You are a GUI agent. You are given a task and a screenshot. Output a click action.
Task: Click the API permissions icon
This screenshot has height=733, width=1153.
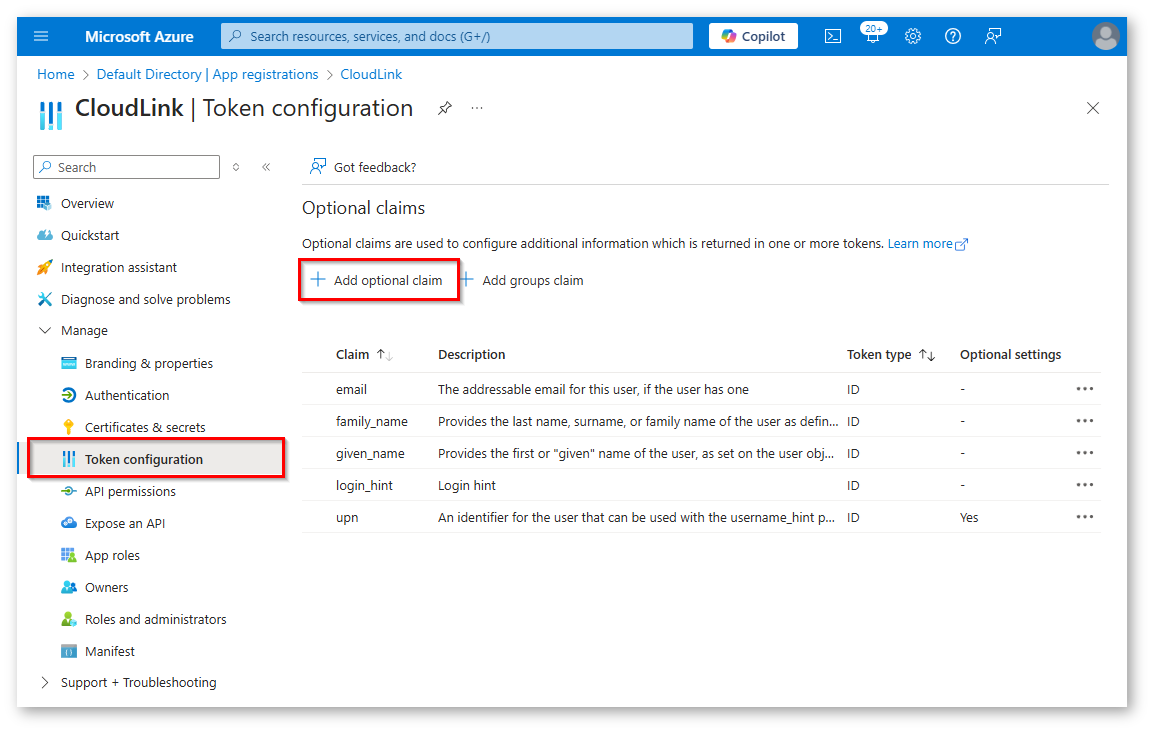68,491
